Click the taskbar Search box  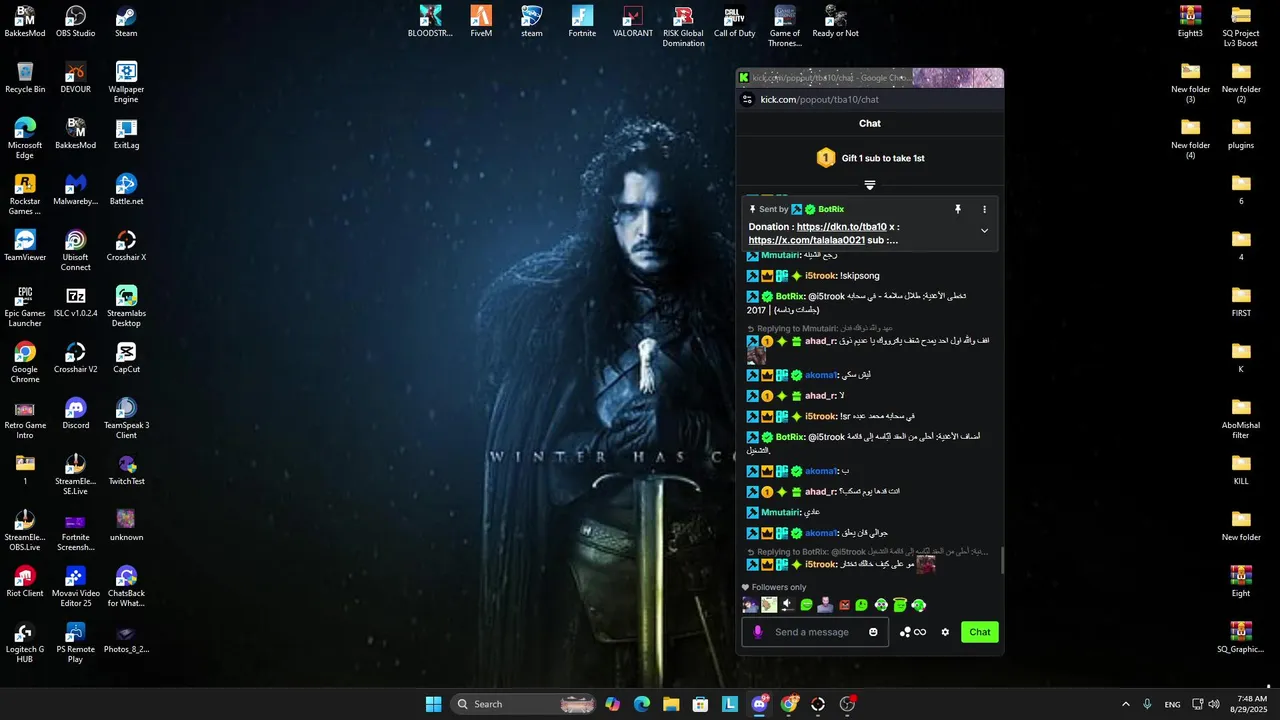click(x=524, y=704)
